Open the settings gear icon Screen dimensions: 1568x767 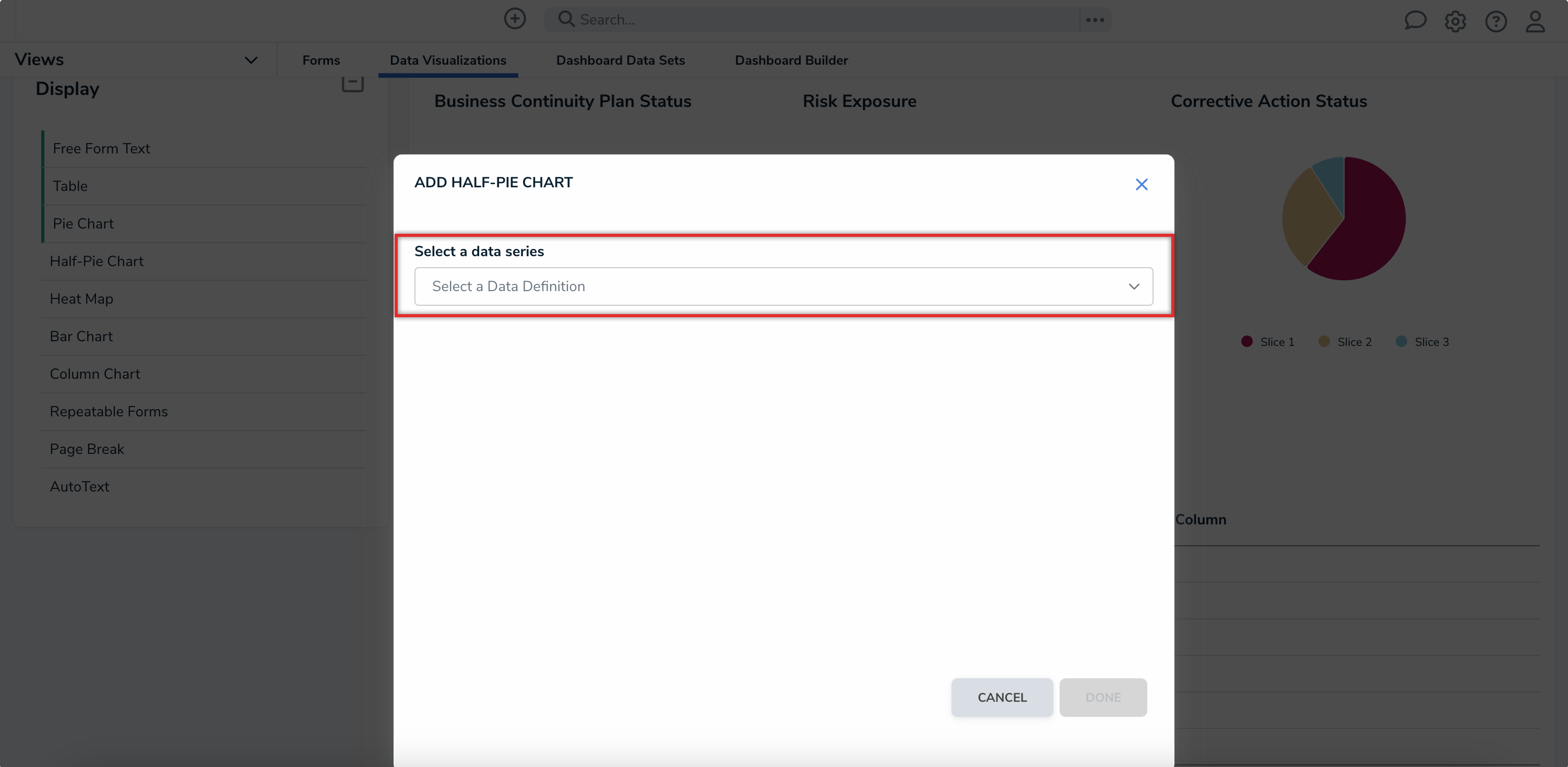(1455, 21)
